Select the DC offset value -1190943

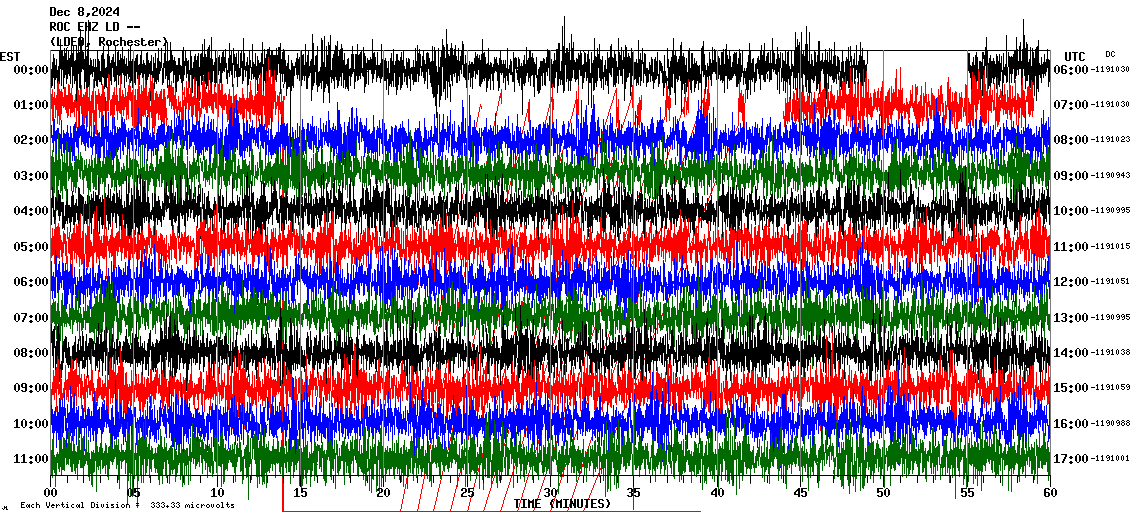(1111, 176)
